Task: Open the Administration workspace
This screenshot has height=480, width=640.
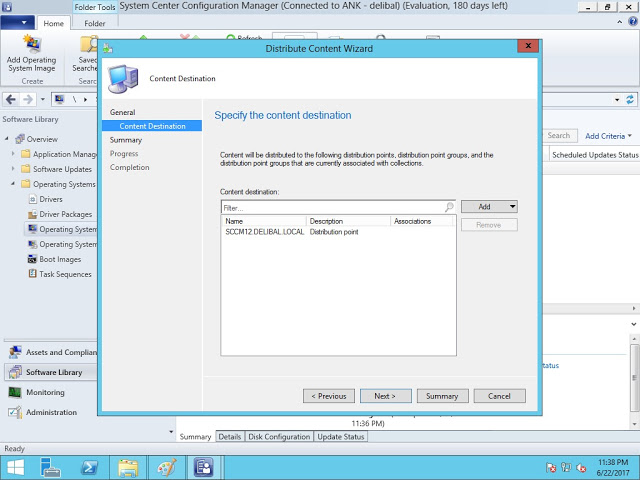Action: [x=50, y=412]
